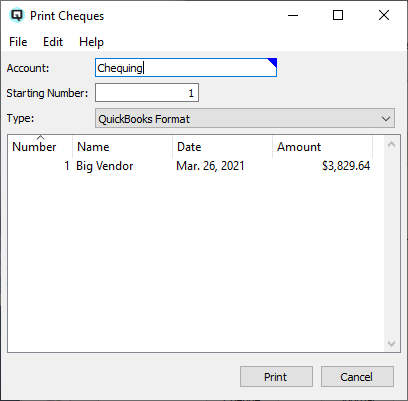This screenshot has height=401, width=408.
Task: Open the File menu
Action: tap(18, 42)
